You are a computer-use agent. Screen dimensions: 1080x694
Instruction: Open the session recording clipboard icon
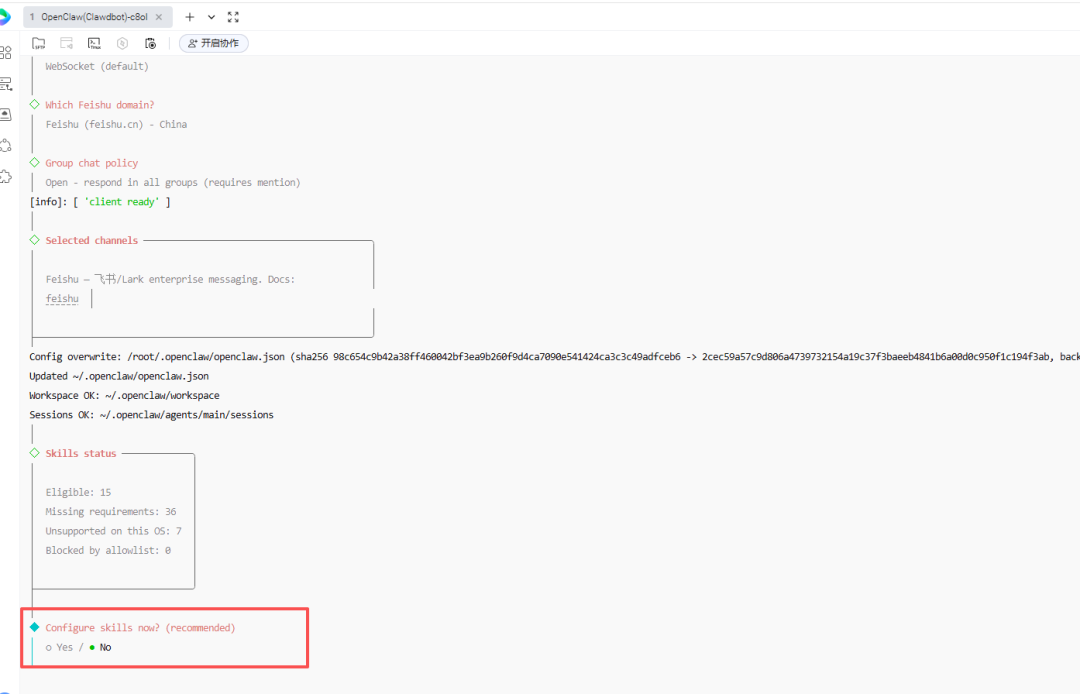pos(150,43)
